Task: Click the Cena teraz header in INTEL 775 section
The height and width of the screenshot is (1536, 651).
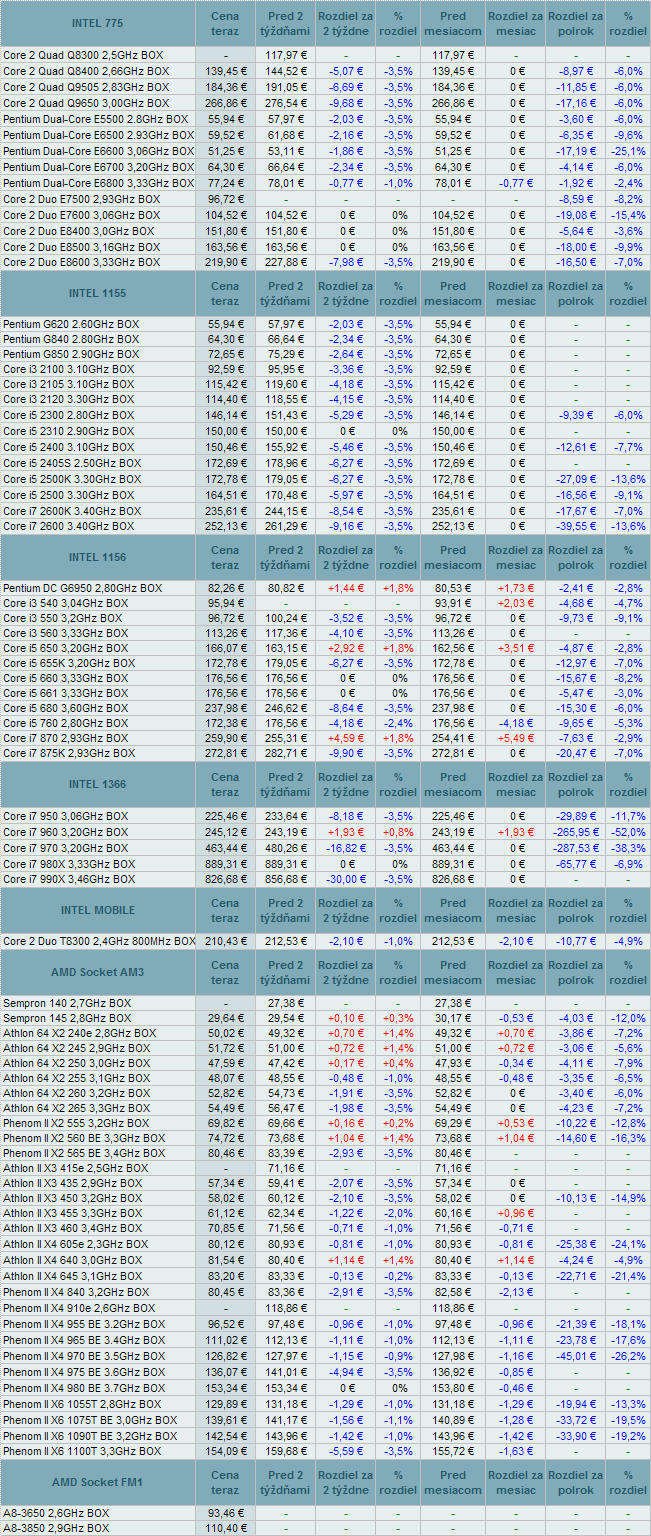Action: pos(225,23)
